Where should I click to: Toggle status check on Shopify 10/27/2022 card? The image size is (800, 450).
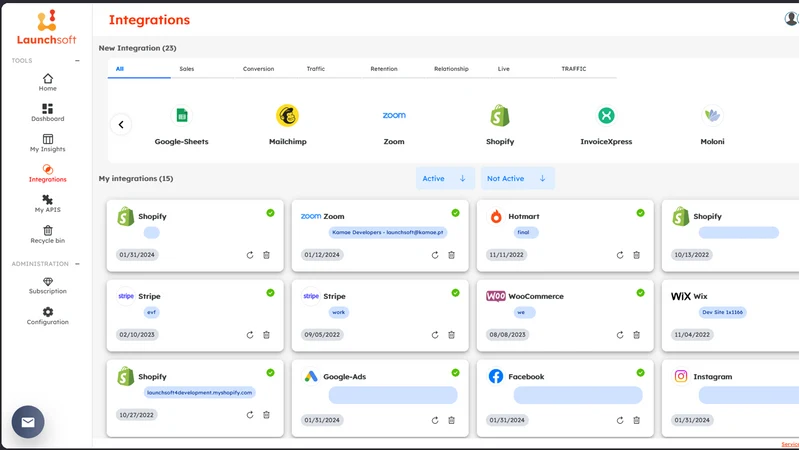(x=270, y=373)
